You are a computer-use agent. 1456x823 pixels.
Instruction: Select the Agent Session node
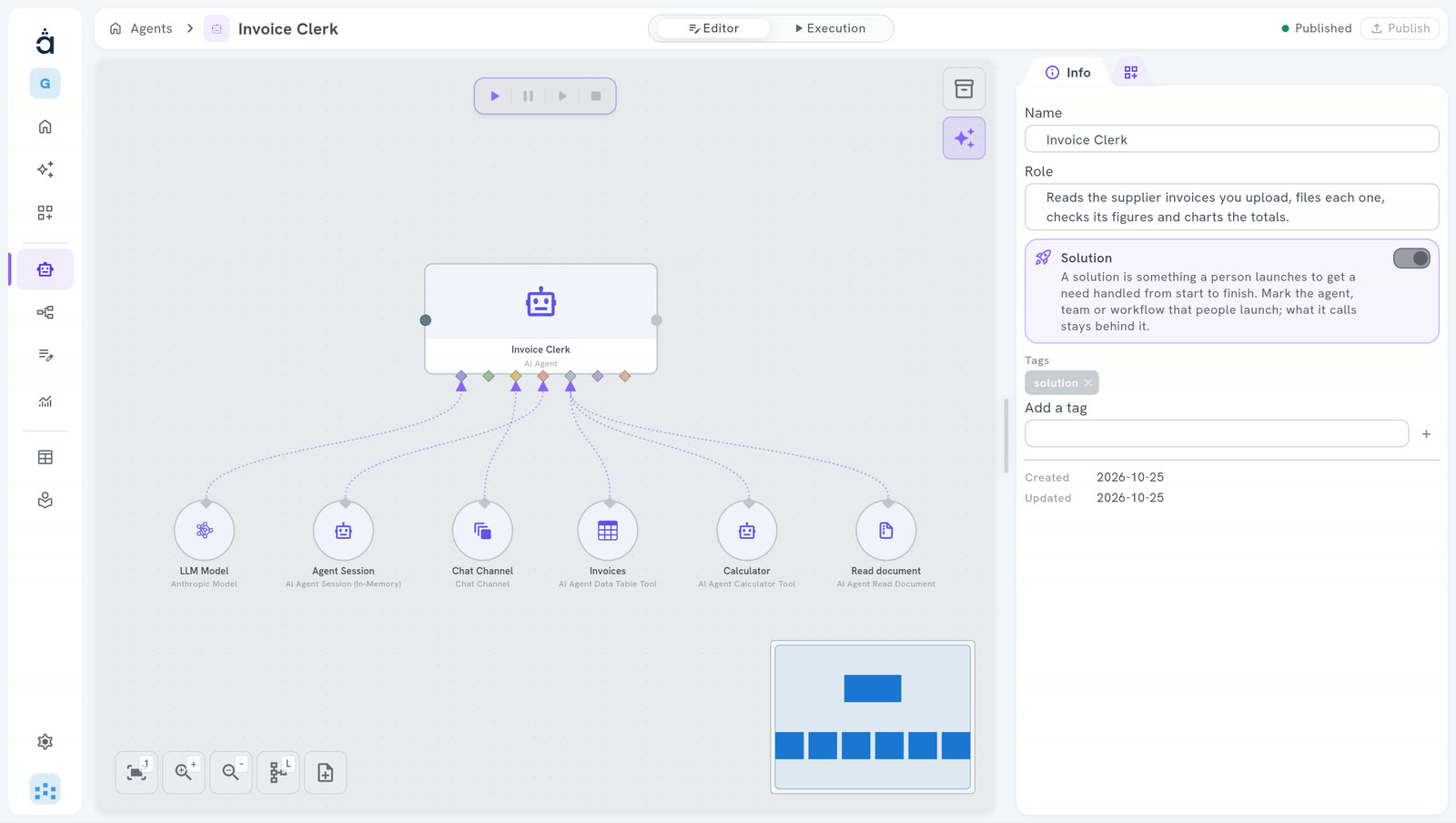click(x=343, y=531)
